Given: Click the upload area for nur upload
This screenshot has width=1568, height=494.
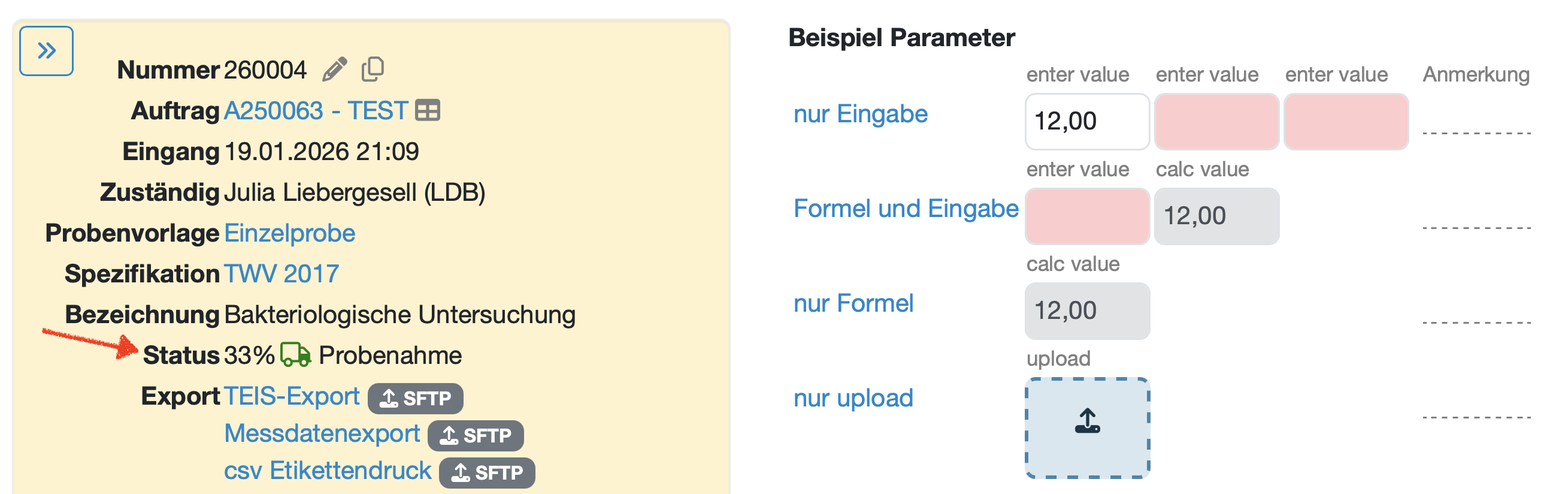Looking at the screenshot, I should coord(1087,427).
